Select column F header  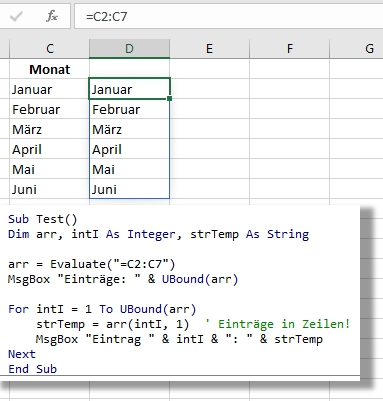(289, 49)
